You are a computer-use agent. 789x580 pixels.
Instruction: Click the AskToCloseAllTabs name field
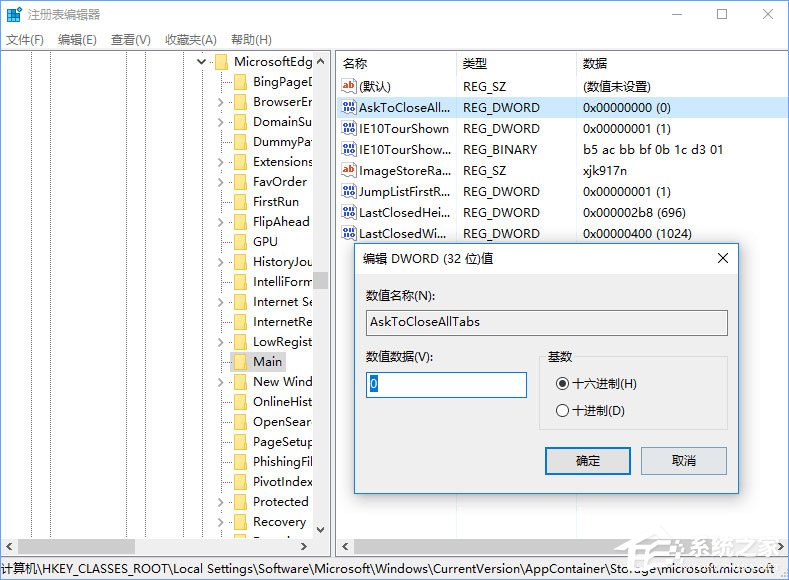[546, 322]
